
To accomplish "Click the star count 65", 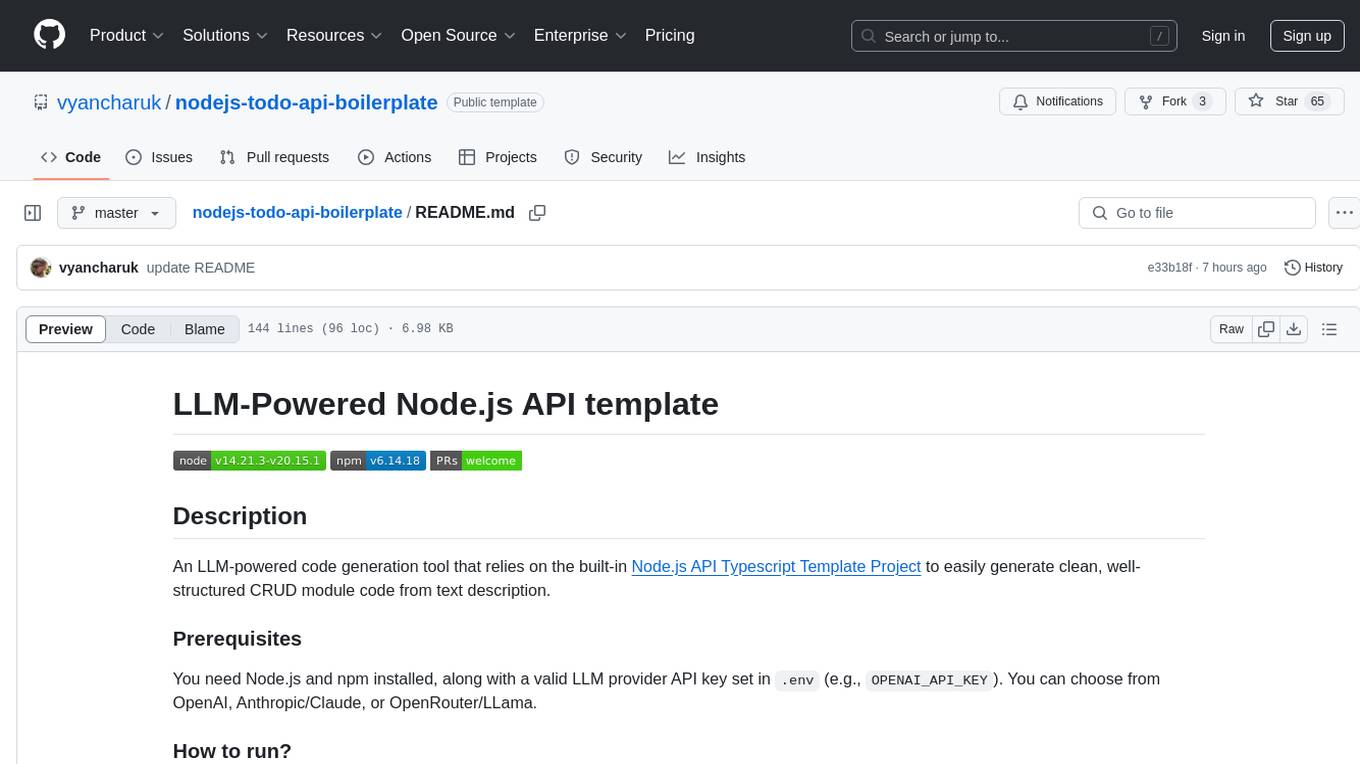I will [1317, 102].
